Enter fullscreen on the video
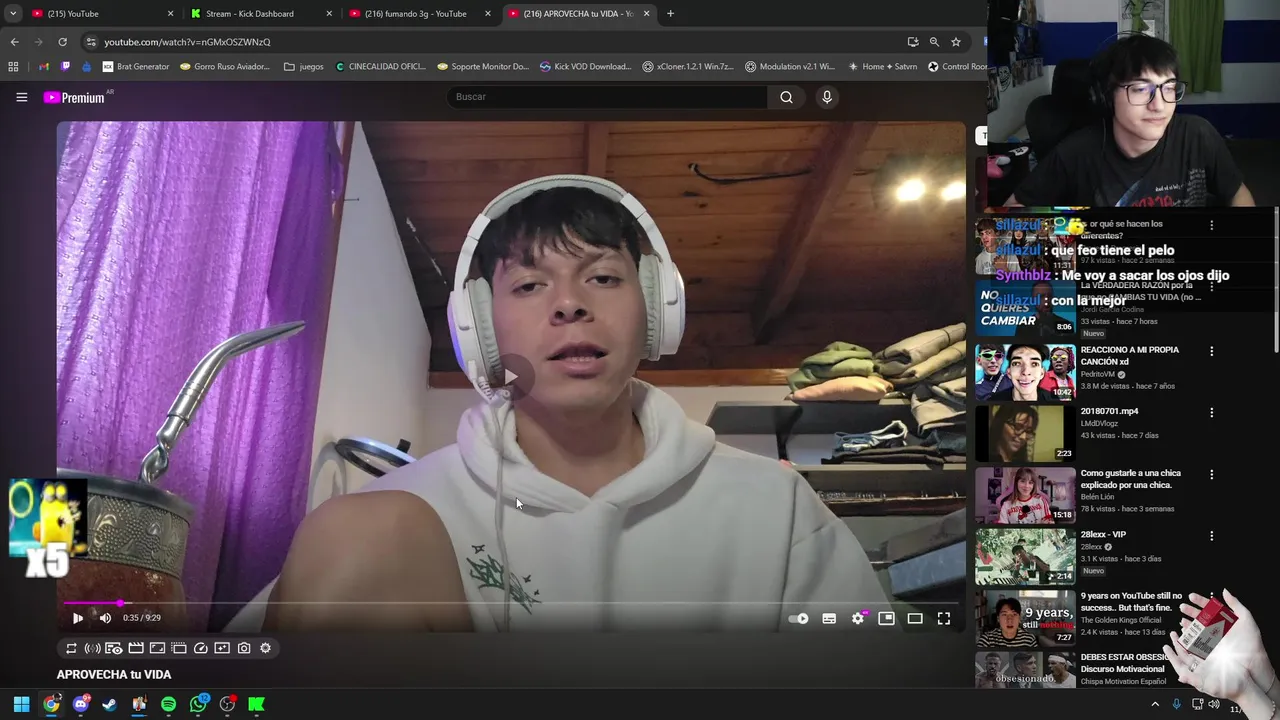This screenshot has height=720, width=1280. click(x=944, y=619)
